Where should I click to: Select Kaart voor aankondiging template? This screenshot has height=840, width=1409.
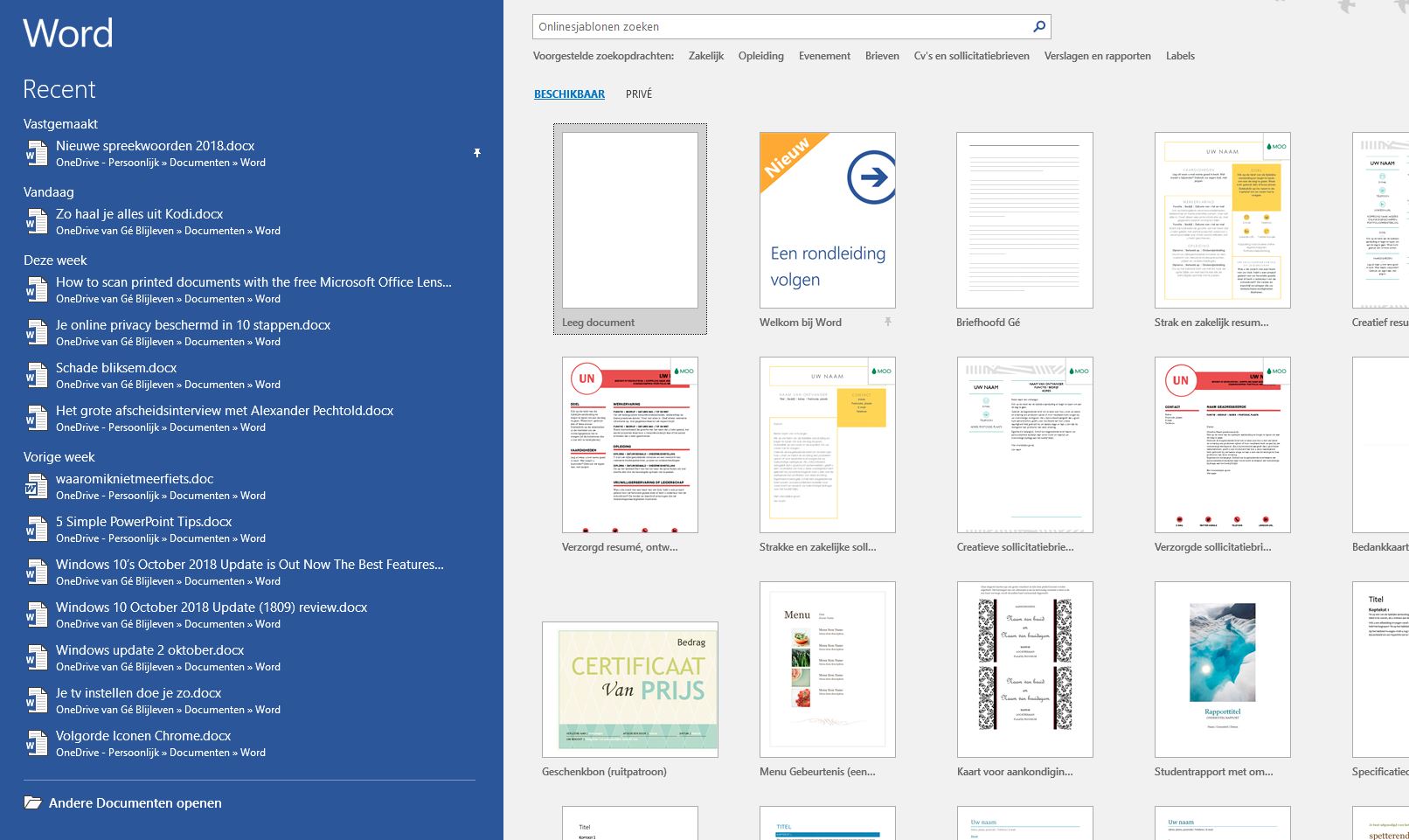[x=1025, y=670]
